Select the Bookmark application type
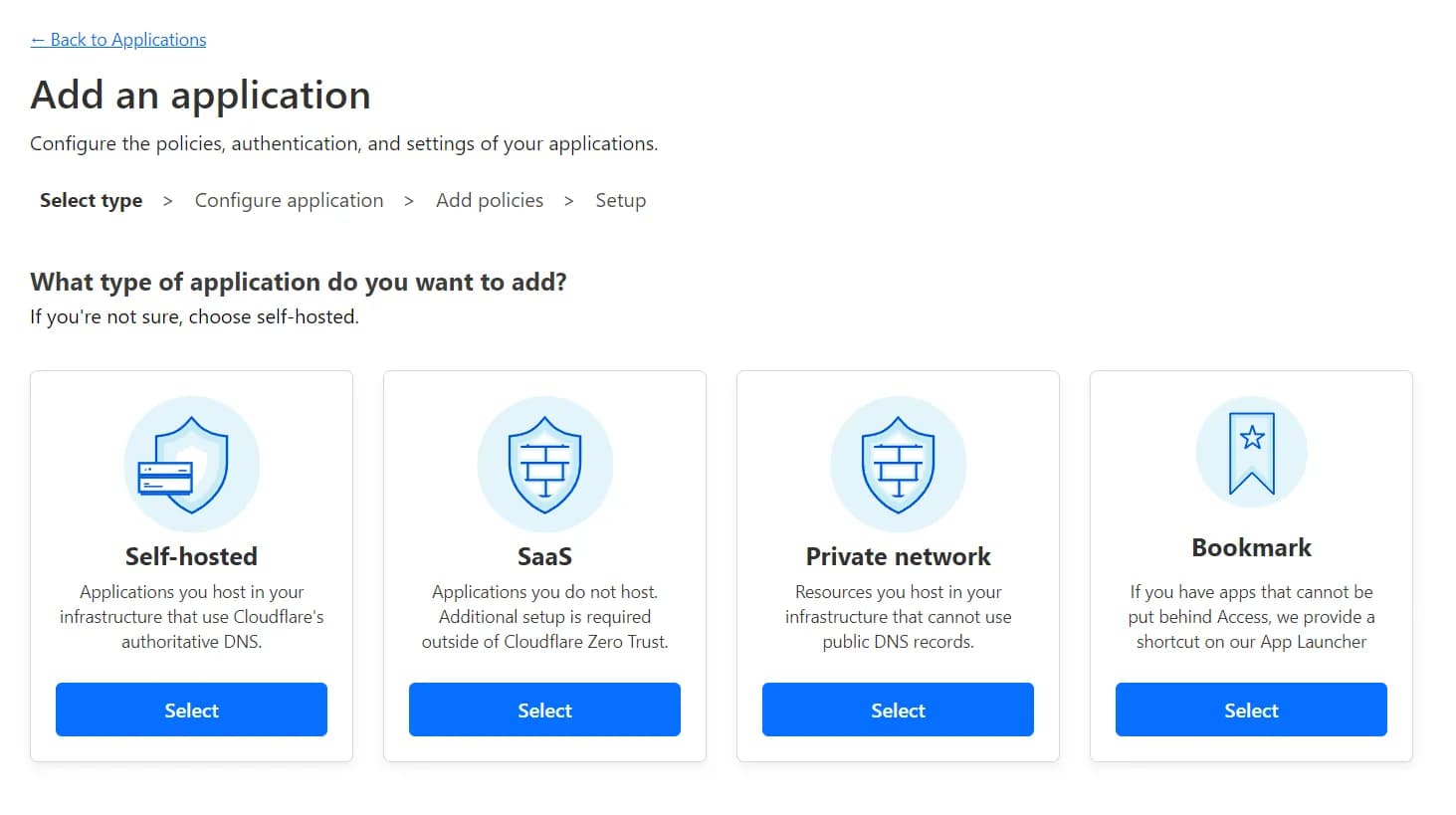 1251,710
